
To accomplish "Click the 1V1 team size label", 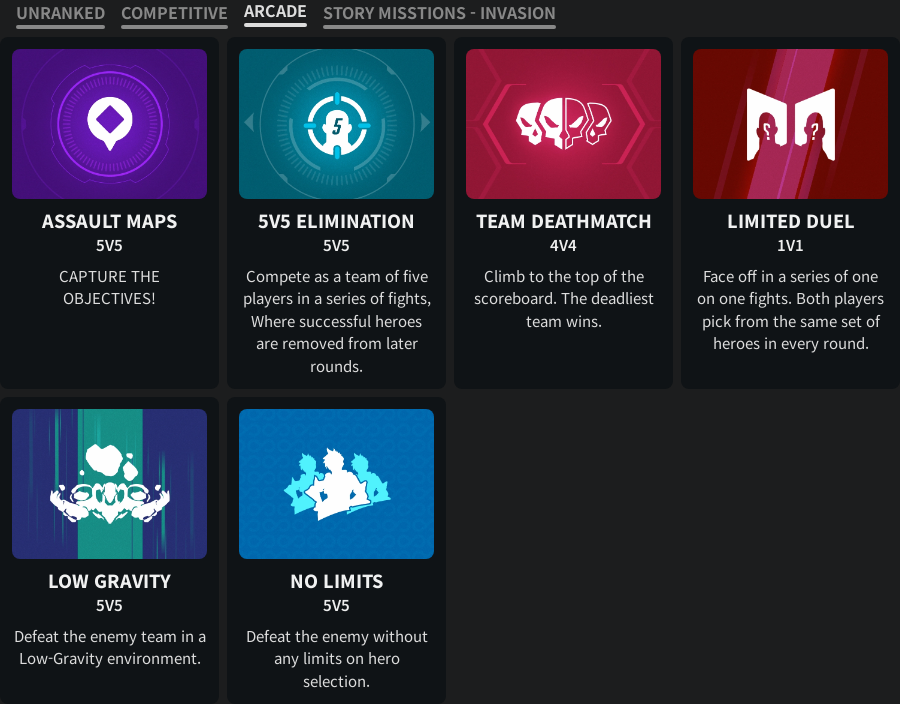I will (790, 246).
